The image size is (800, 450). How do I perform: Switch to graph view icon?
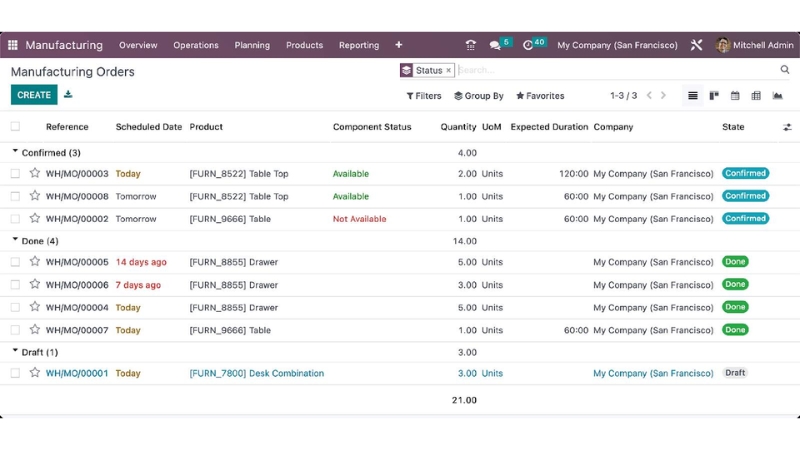point(777,96)
